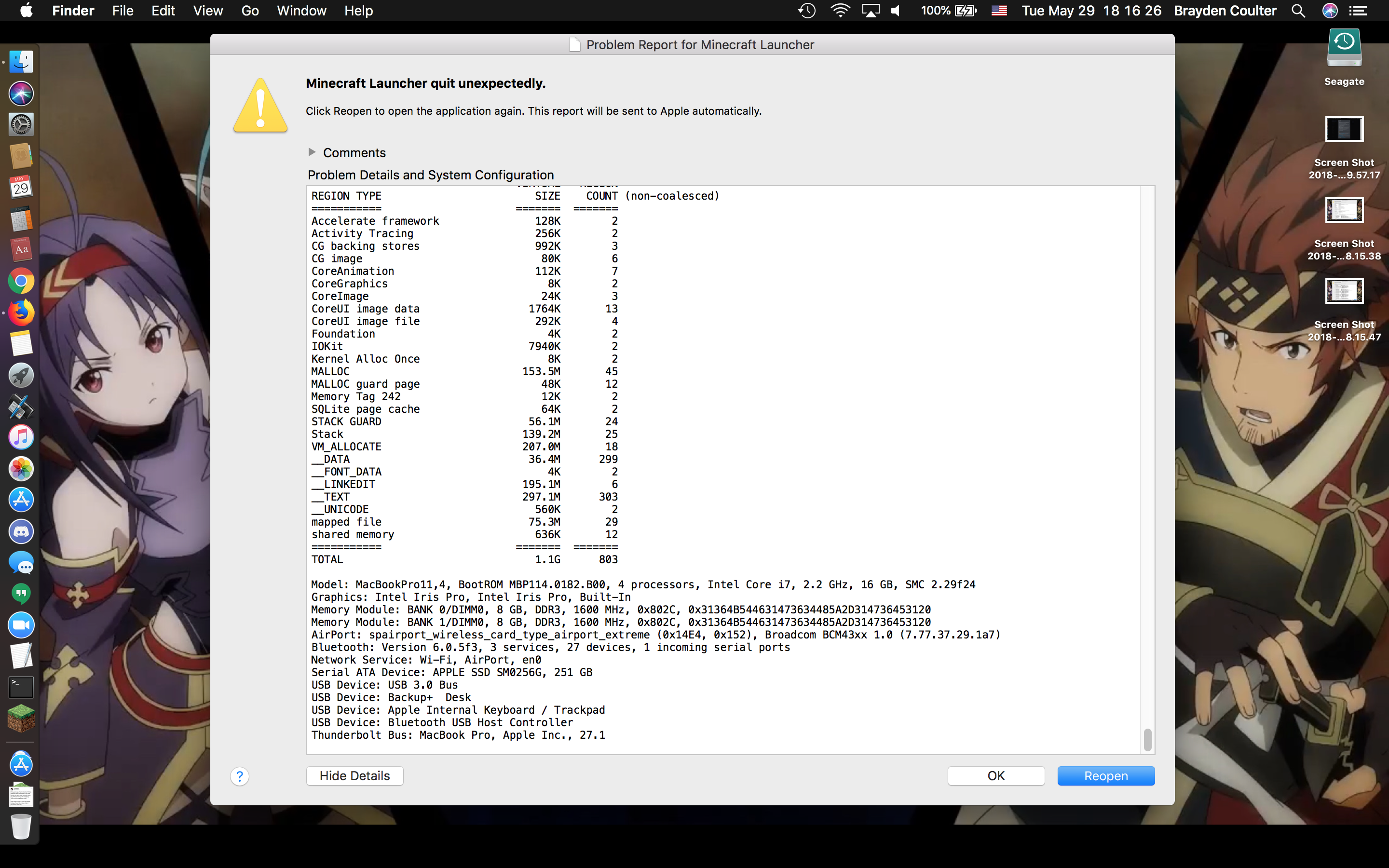Open Firefox from the Dock

point(21,312)
